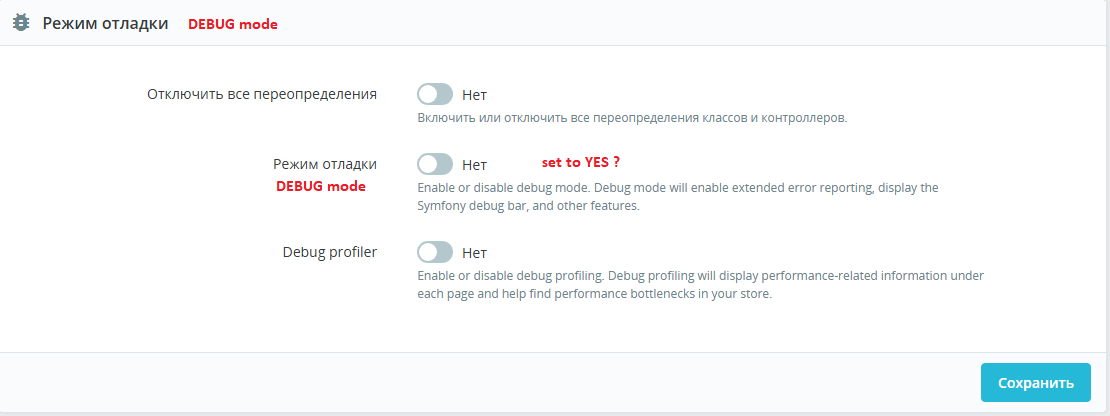Click the Нет text beside the debug mode switch
Image resolution: width=1110 pixels, height=416 pixels.
[474, 165]
